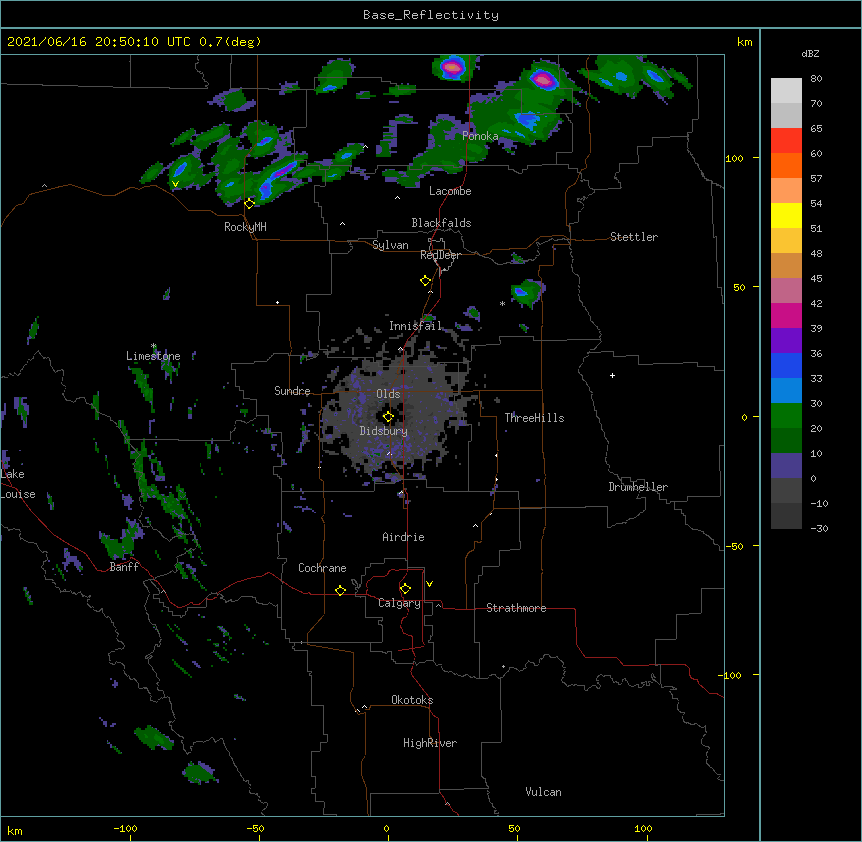Viewport: 862px width, 842px height.
Task: Pick the purple 36-39 dBZ legend swatch
Action: [x=786, y=341]
